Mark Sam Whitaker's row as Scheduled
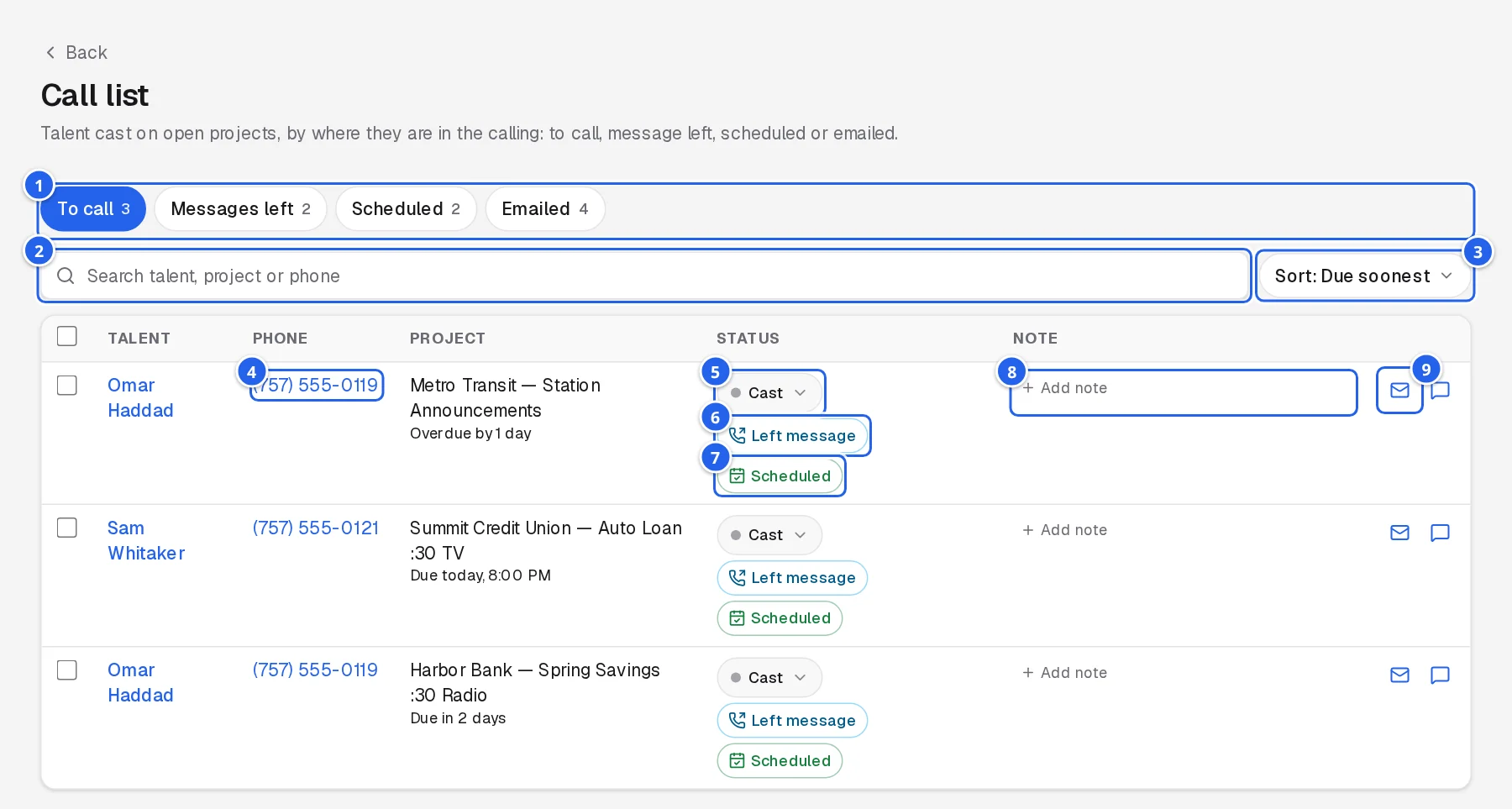This screenshot has height=809, width=1512. tap(780, 618)
